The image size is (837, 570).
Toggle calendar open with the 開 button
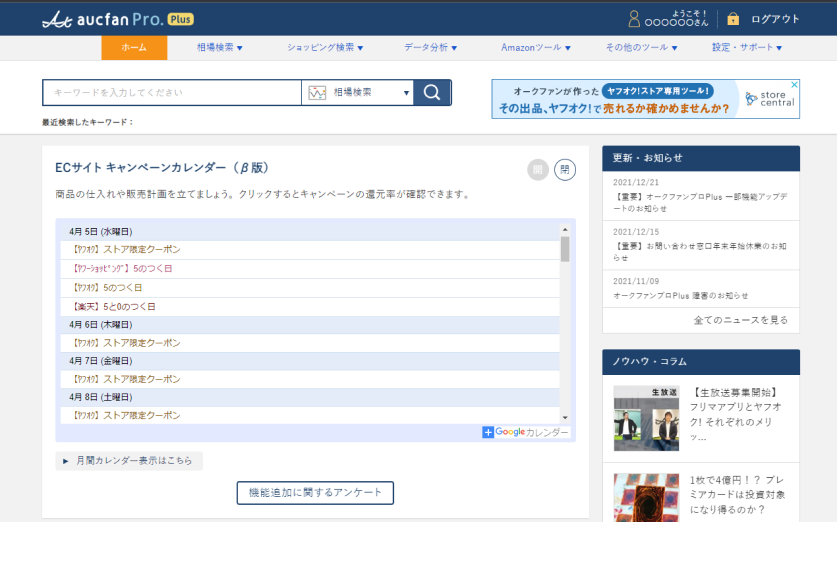(538, 170)
